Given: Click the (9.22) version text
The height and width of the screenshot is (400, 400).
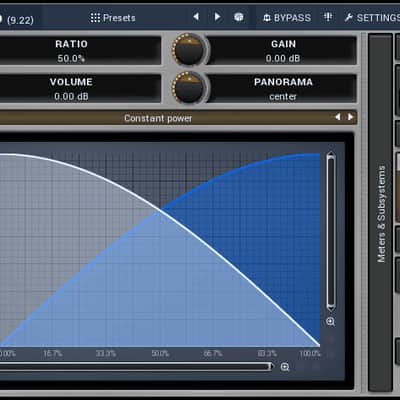Looking at the screenshot, I should coord(20,20).
